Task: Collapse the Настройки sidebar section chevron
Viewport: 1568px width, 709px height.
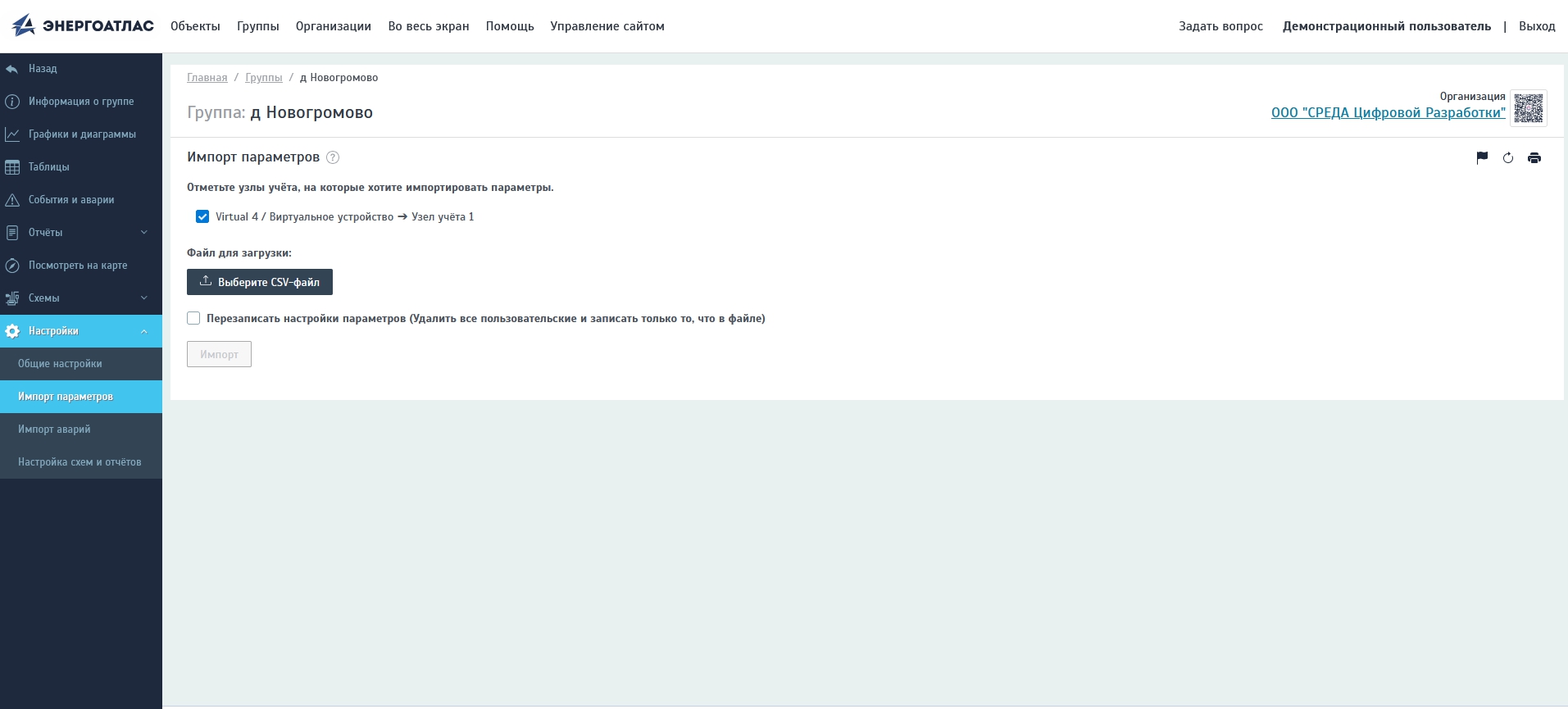Action: click(144, 331)
